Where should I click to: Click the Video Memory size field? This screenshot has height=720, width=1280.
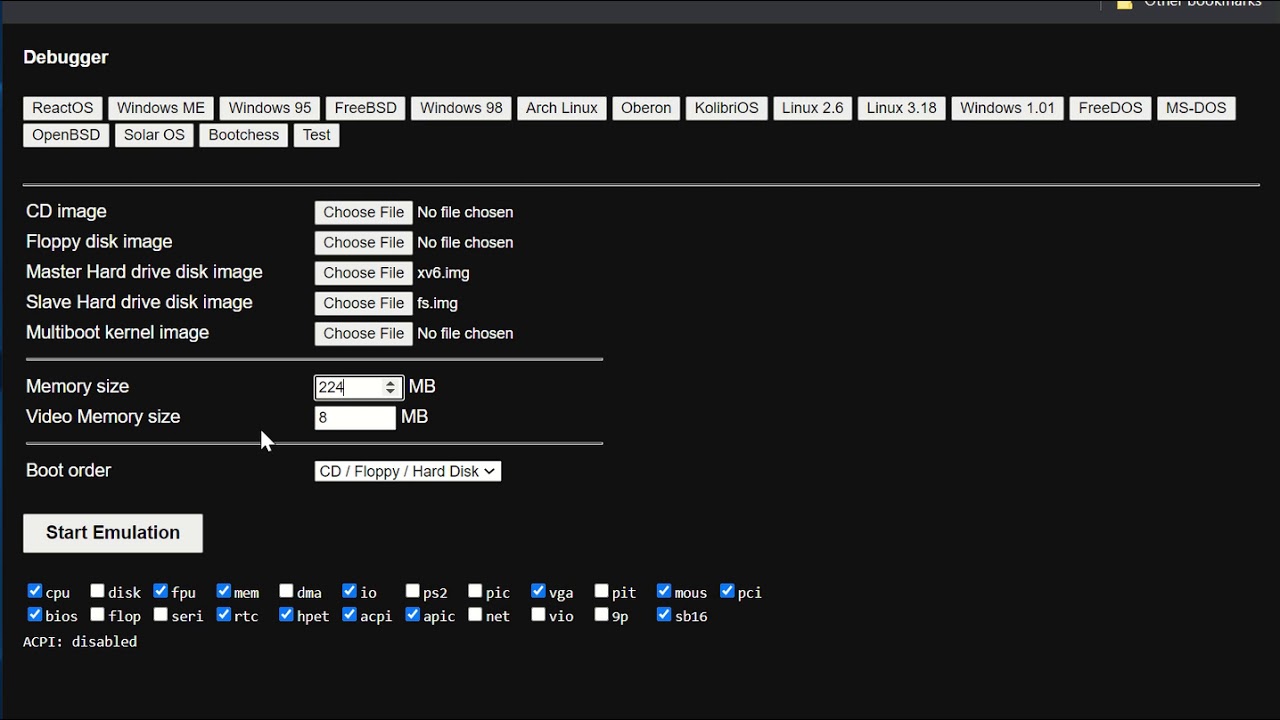(355, 417)
